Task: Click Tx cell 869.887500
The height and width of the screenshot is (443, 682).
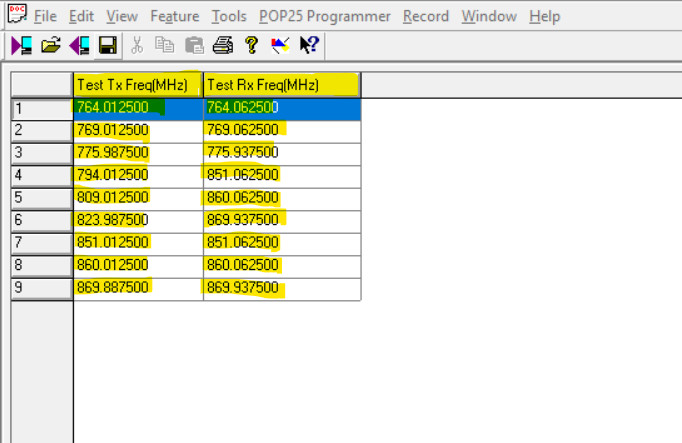Action: point(138,290)
